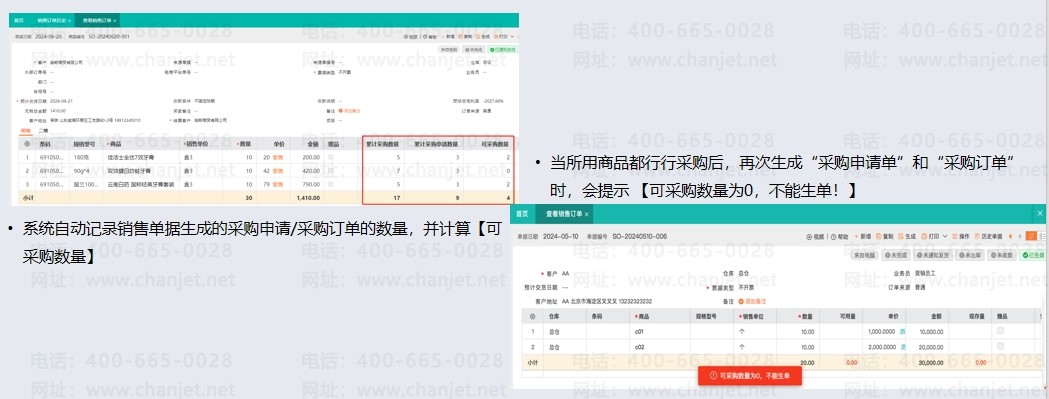Click the orange previous-record arrow in lower toolbar
Image resolution: width=1049 pixels, height=399 pixels.
pyautogui.click(x=1010, y=236)
